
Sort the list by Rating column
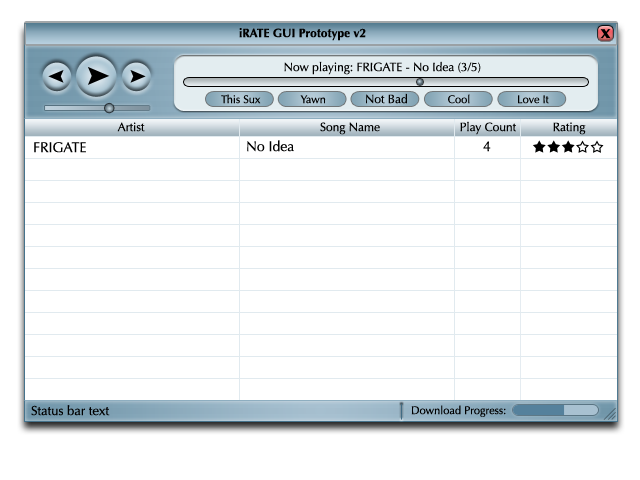click(x=568, y=128)
